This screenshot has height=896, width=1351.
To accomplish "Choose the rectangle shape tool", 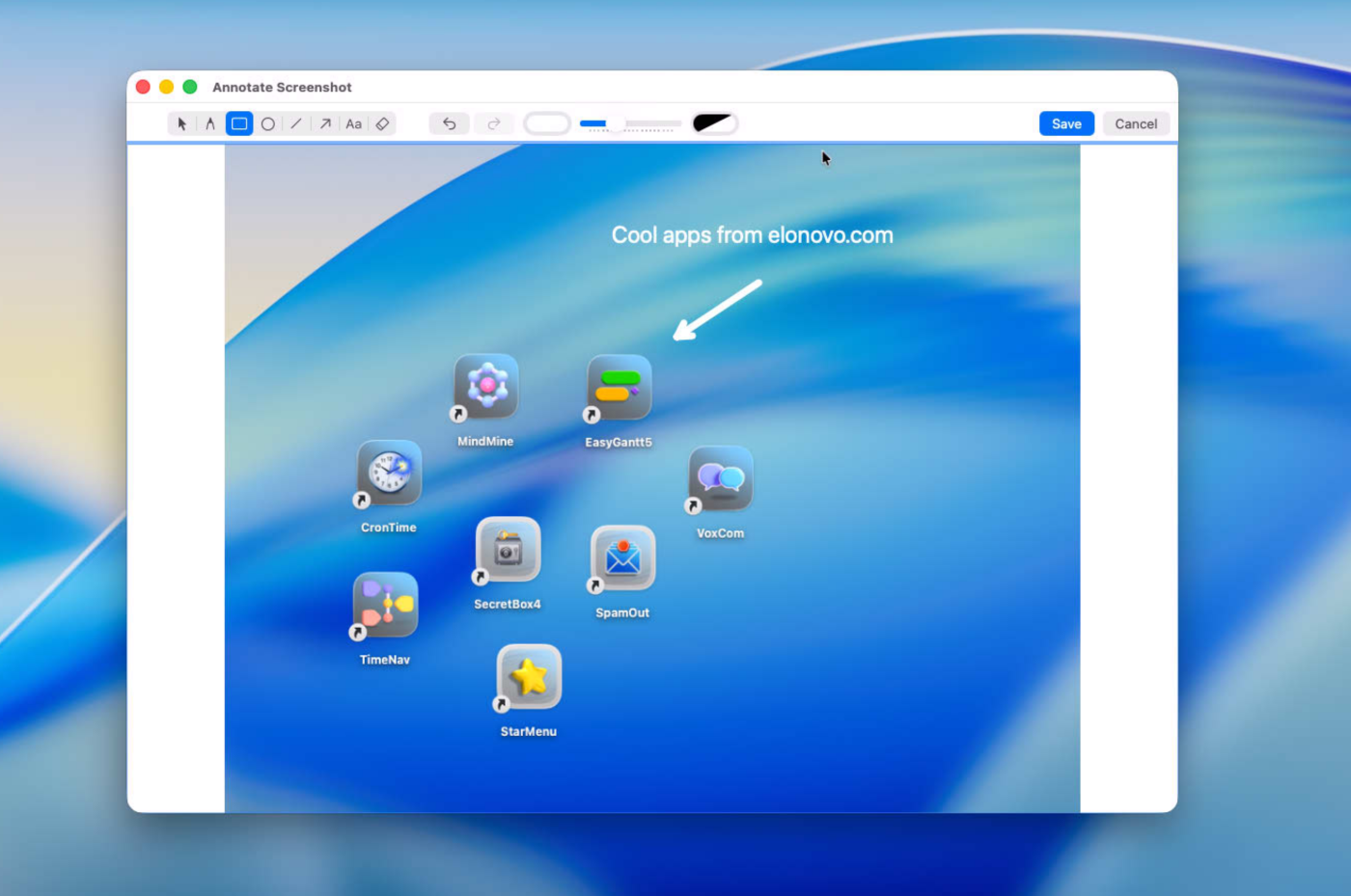I will (239, 123).
